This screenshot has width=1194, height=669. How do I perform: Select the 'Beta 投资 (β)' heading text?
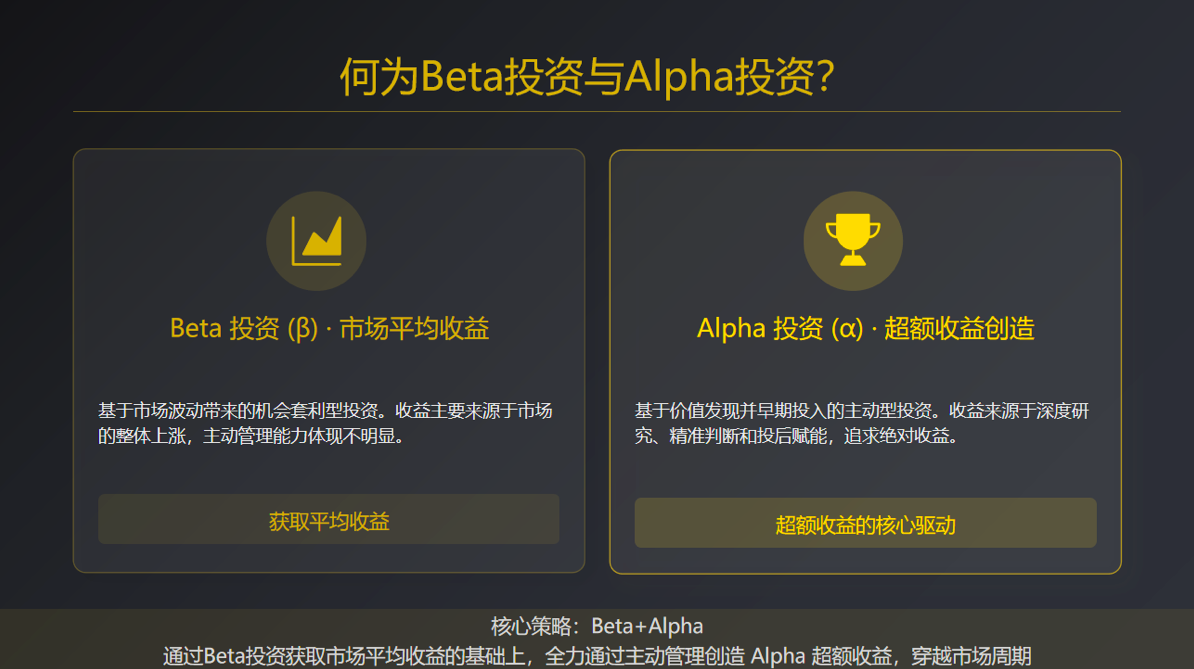(x=243, y=329)
